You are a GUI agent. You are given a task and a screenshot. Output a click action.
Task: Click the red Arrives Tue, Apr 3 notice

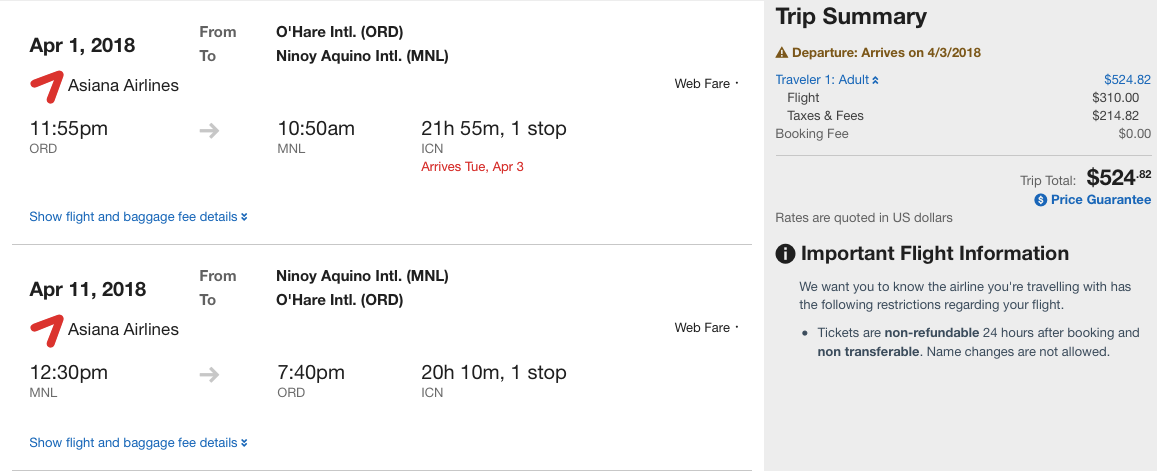472,167
